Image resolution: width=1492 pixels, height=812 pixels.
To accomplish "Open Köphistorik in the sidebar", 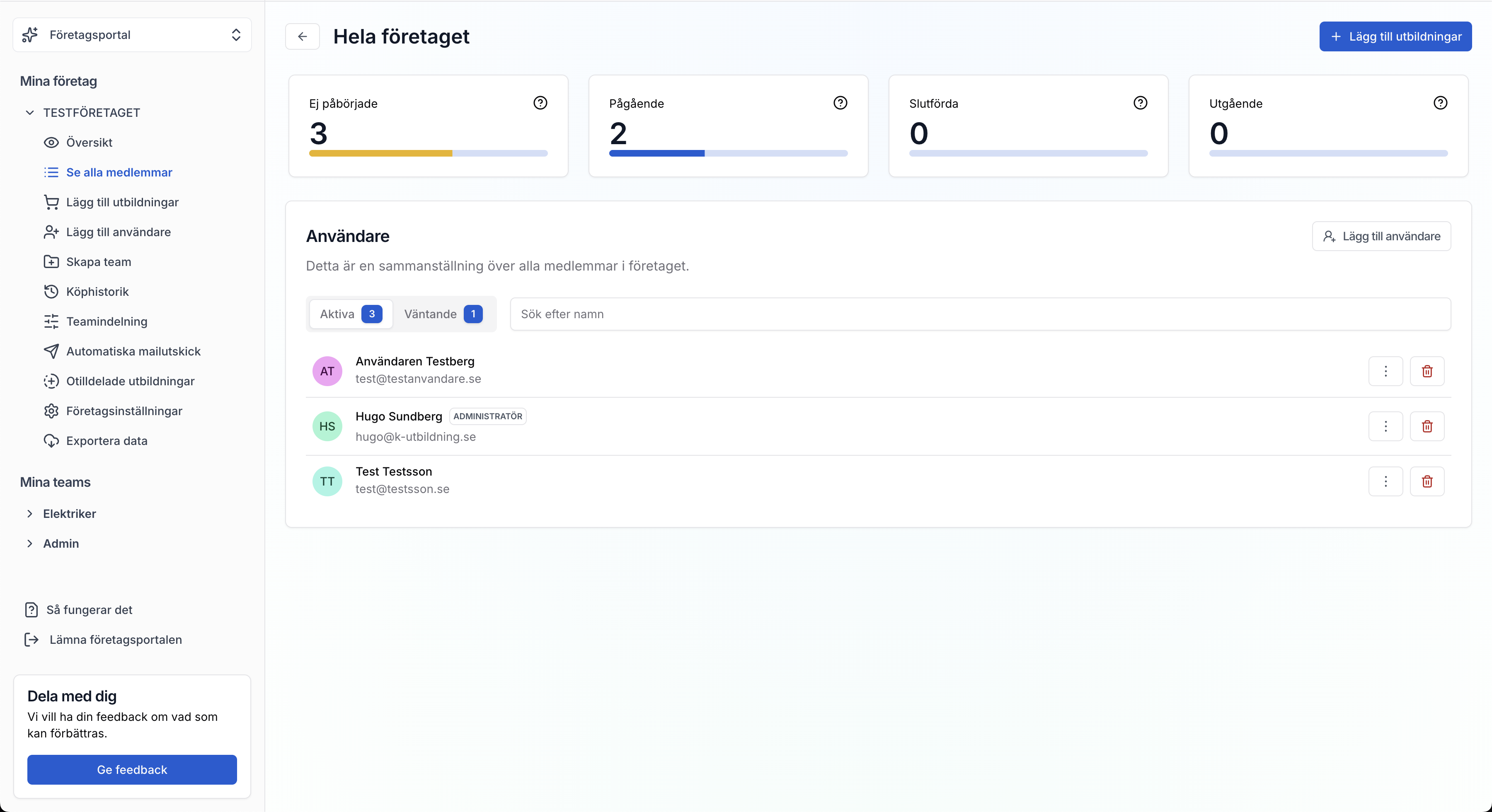I will pyautogui.click(x=97, y=291).
